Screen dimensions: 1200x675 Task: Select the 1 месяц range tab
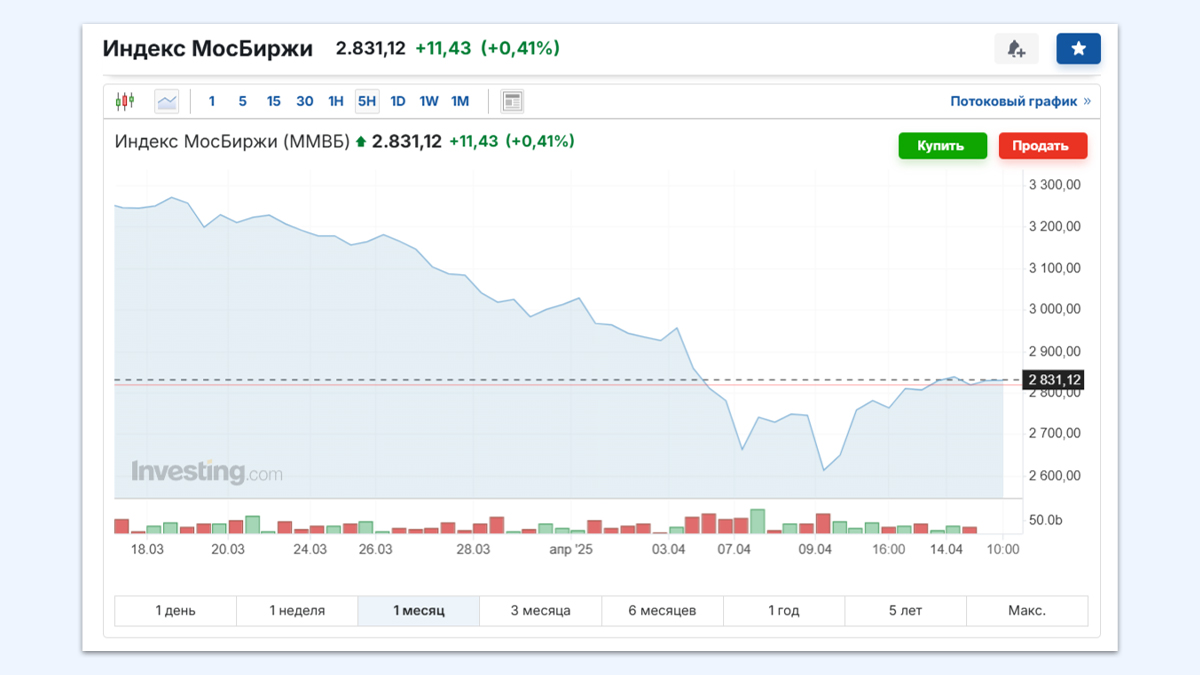point(418,611)
